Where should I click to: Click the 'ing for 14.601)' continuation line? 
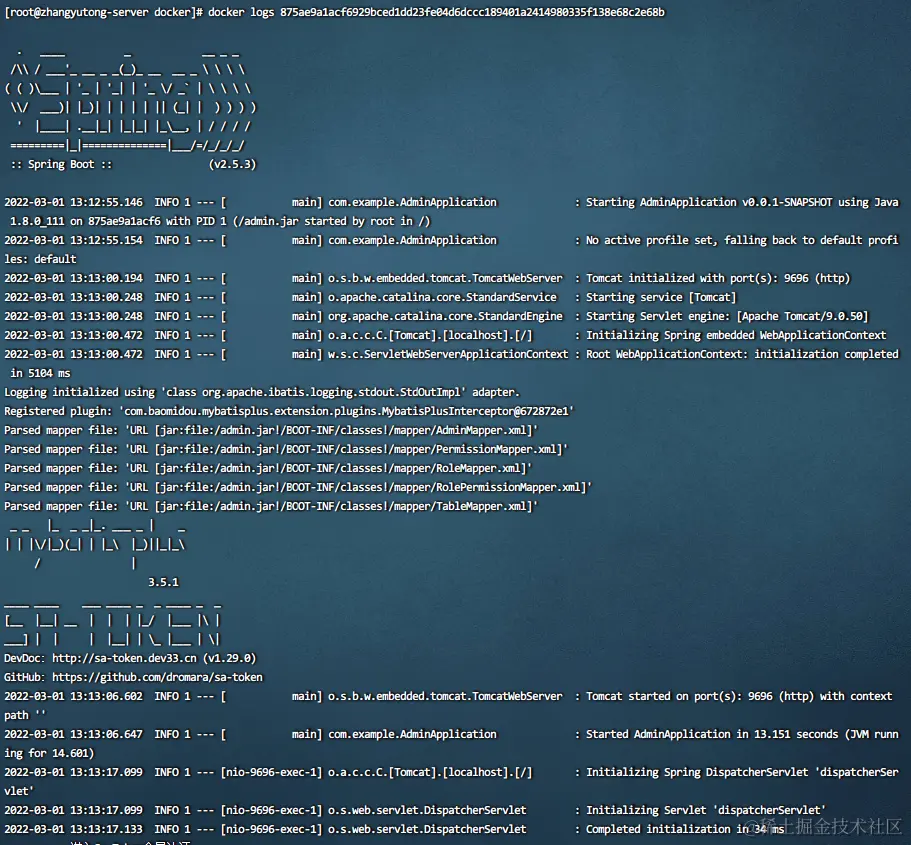pos(49,753)
